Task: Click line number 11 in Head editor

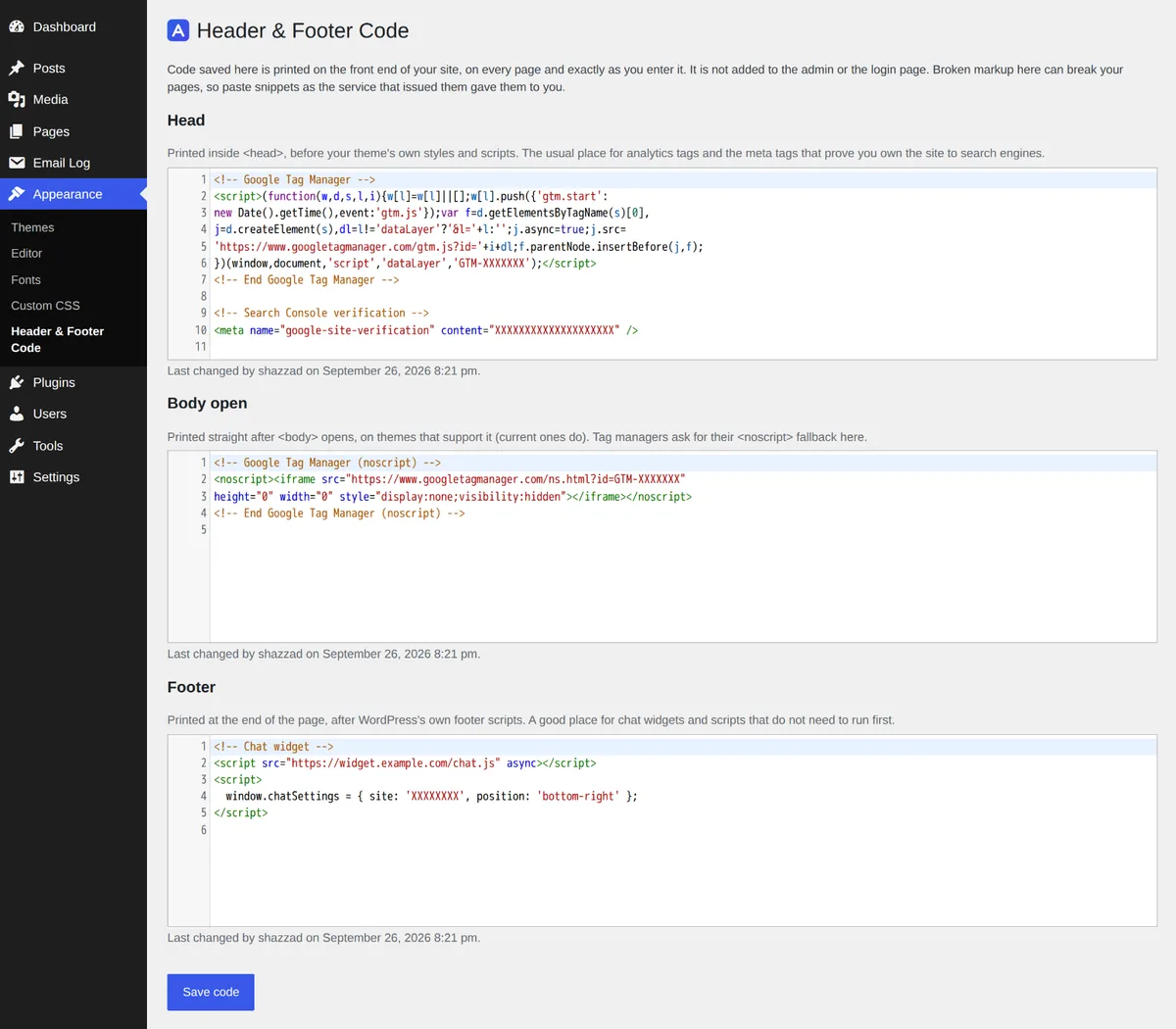Action: coord(200,346)
